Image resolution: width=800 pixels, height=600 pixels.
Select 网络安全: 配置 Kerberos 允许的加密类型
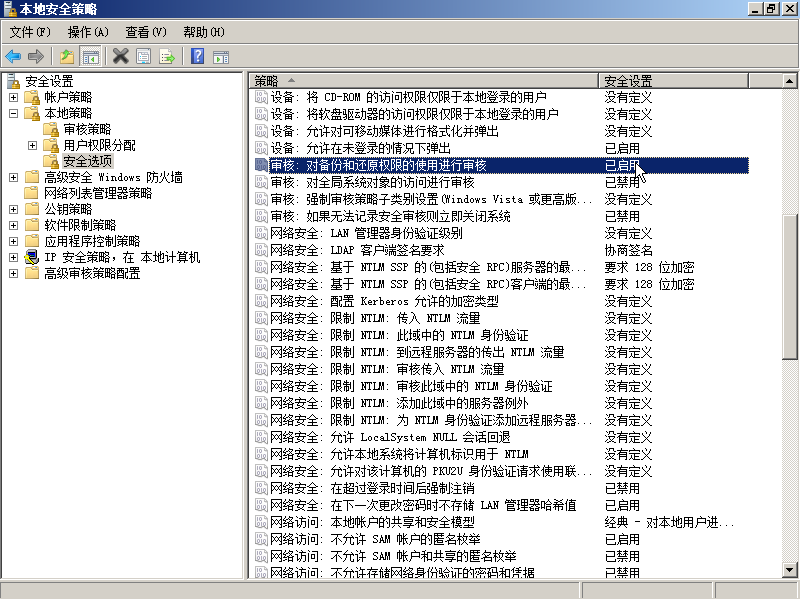384,301
